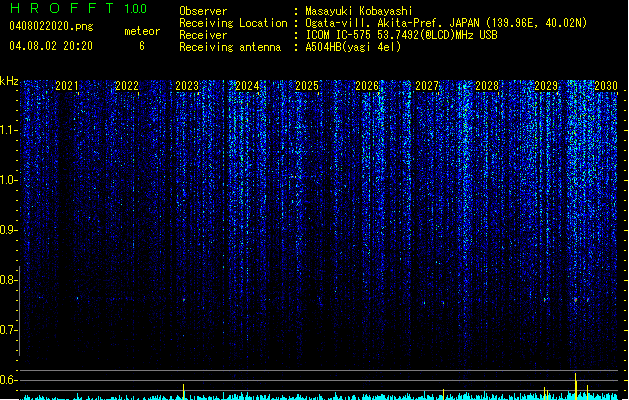The height and width of the screenshot is (400, 629).
Task: Click the Observer label
Action: coord(203,11)
